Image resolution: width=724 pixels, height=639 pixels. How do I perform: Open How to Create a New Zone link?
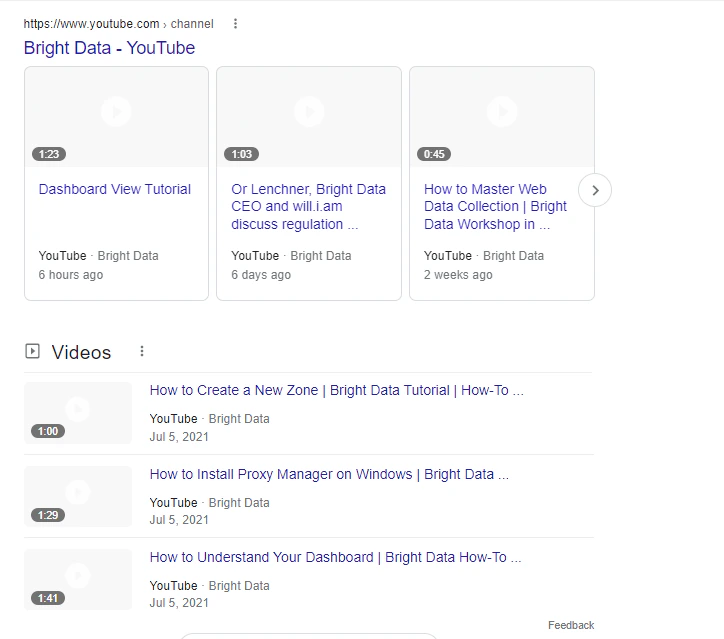pos(337,391)
